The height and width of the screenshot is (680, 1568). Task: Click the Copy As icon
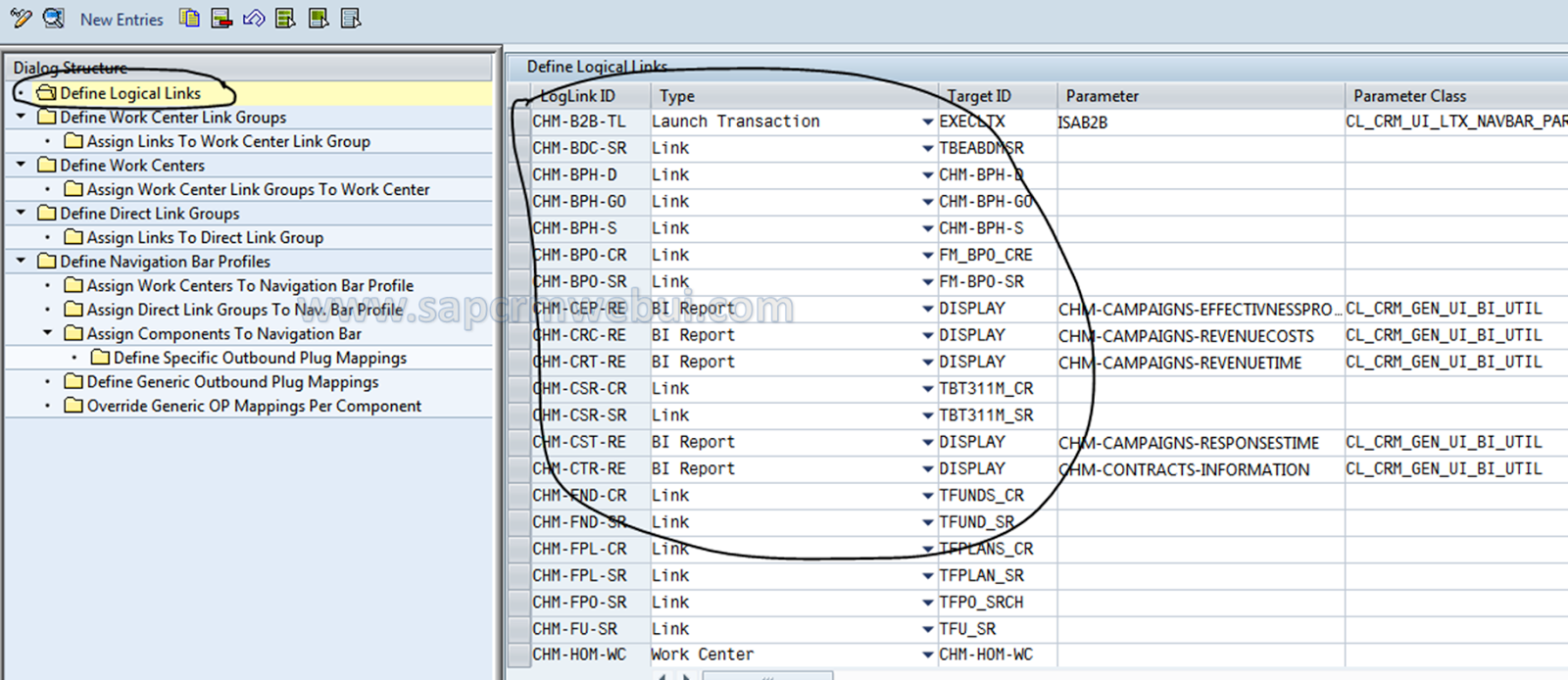click(x=190, y=18)
